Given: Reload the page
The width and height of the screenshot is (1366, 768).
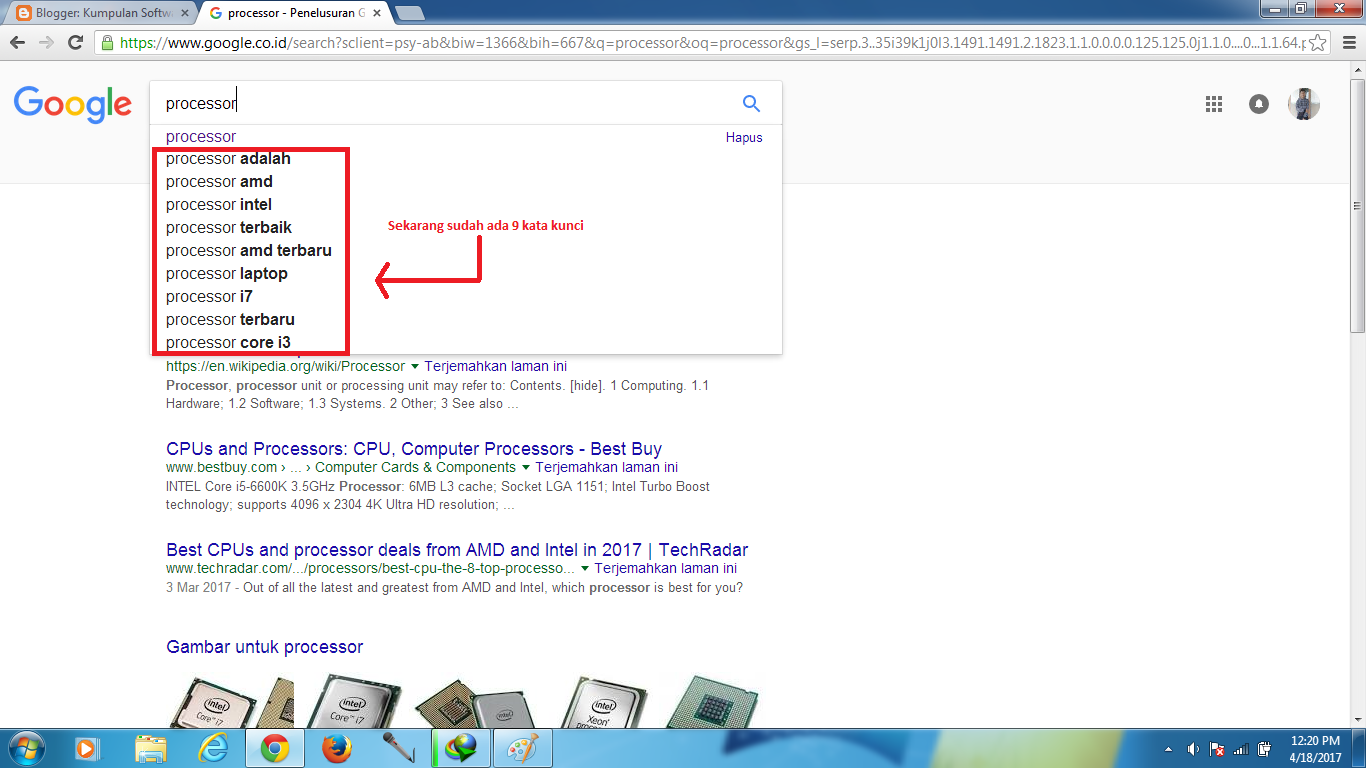Looking at the screenshot, I should [x=75, y=43].
